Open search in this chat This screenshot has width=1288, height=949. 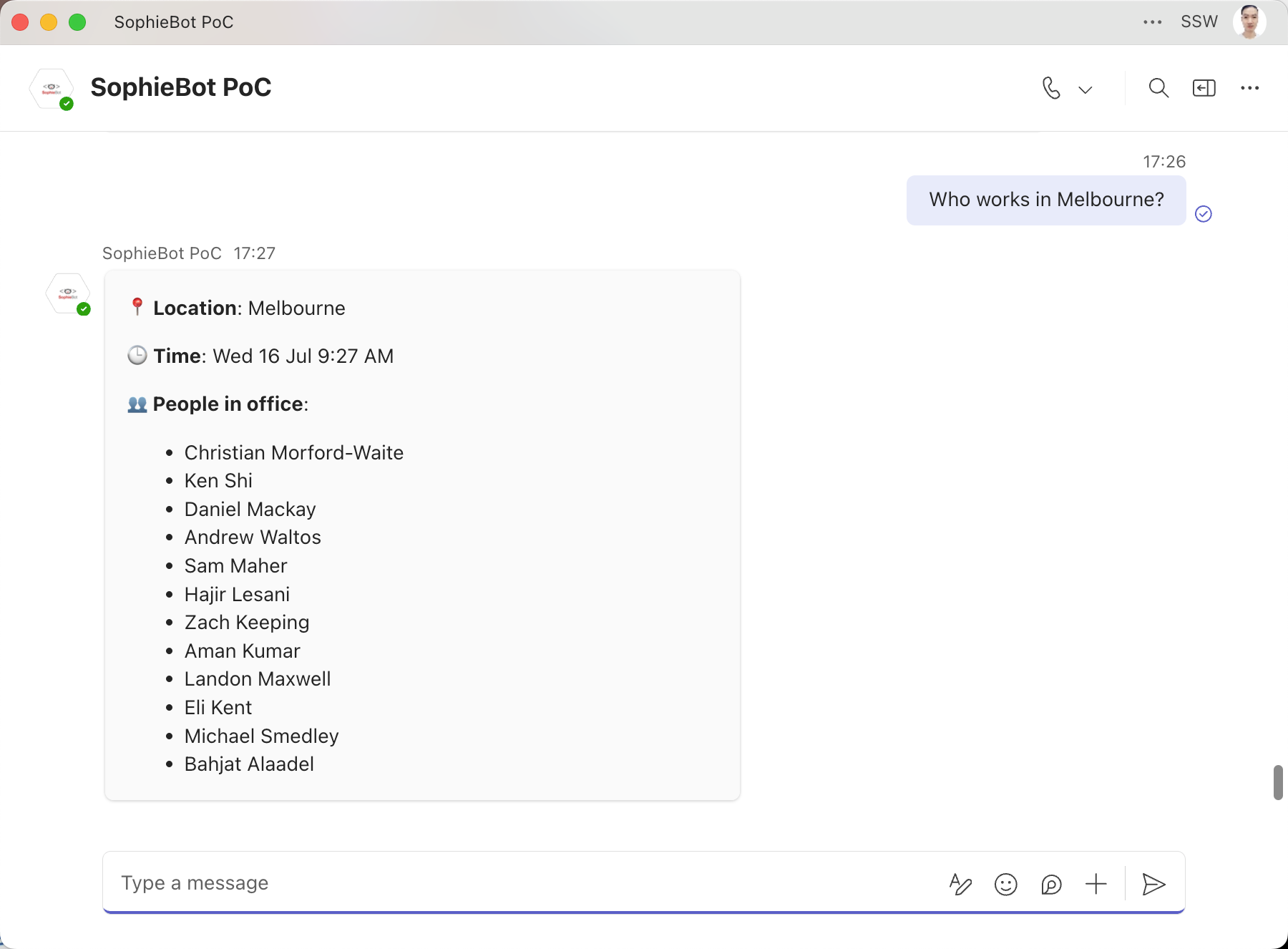(x=1158, y=88)
